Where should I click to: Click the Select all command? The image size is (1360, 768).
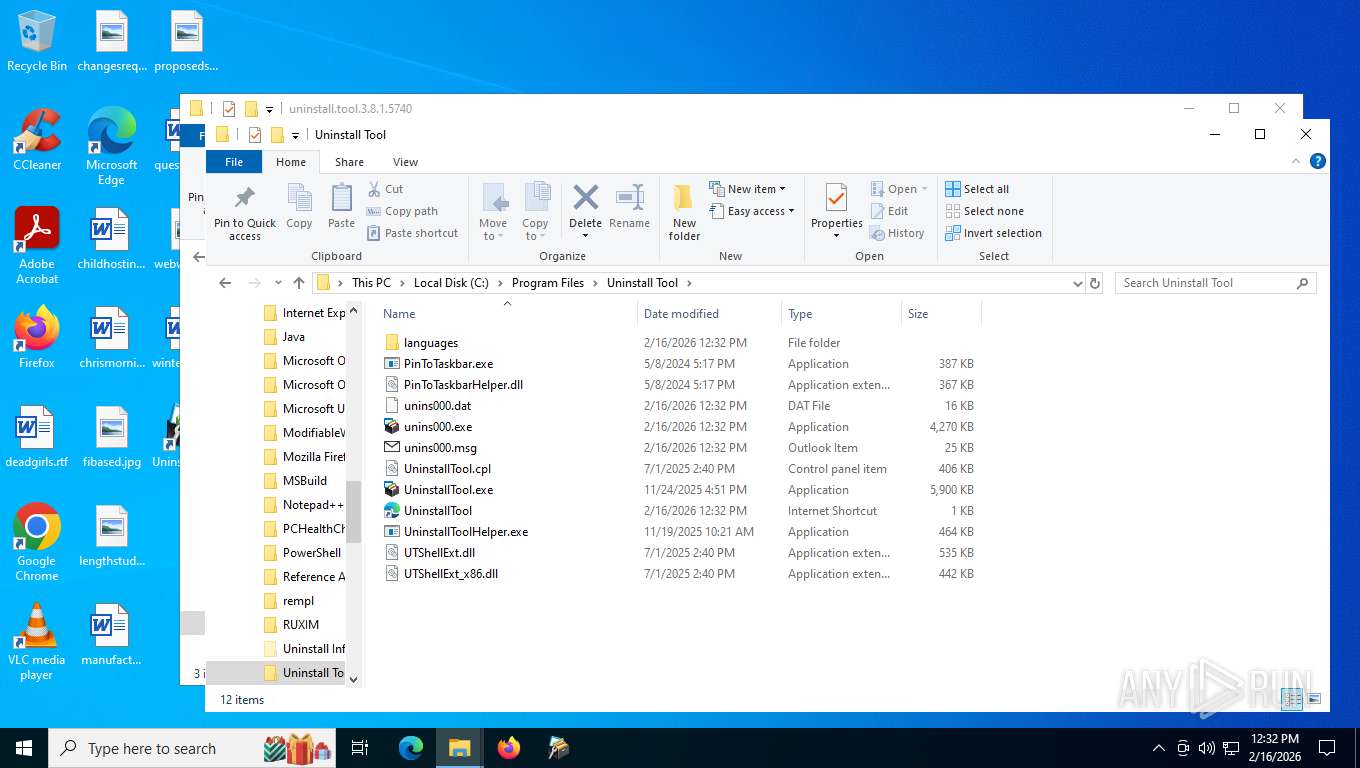977,189
